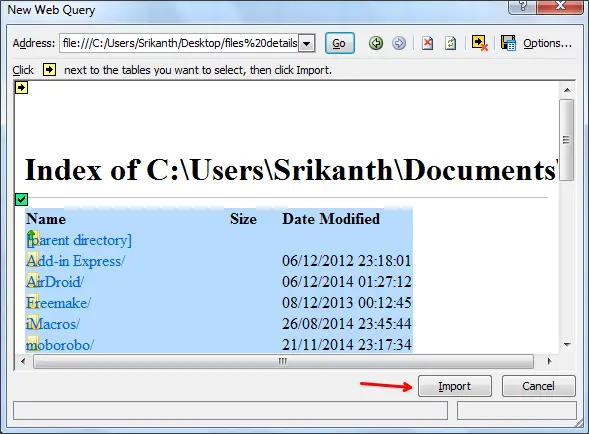Screen dimensions: 589x434
Task: Click the green Back navigation arrow
Action: 376,43
